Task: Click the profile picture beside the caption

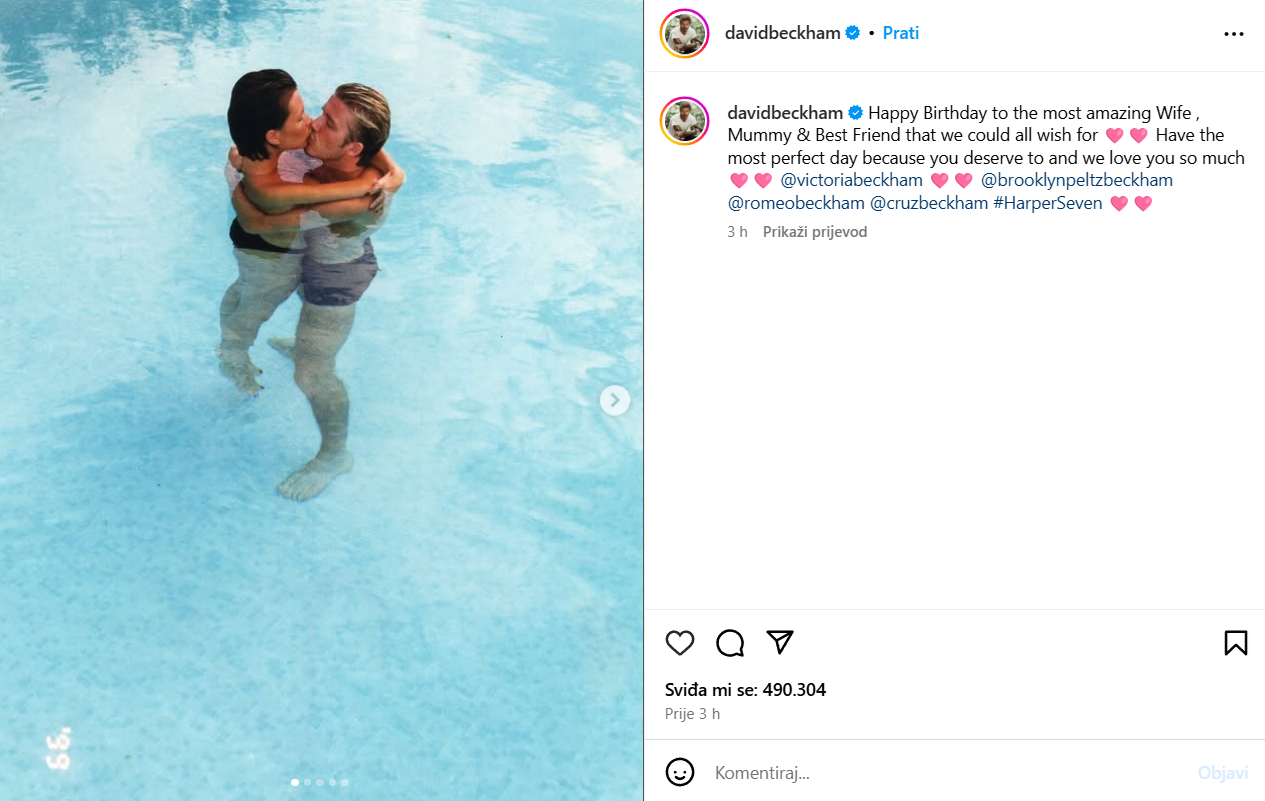Action: 685,122
